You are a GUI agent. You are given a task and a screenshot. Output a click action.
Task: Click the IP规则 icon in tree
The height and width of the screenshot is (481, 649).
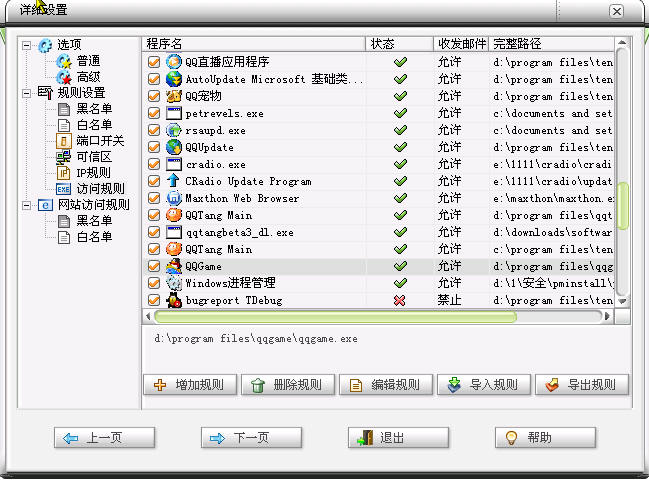click(64, 173)
